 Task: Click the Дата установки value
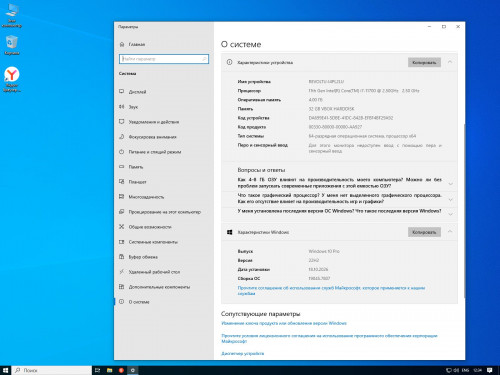tap(318, 269)
